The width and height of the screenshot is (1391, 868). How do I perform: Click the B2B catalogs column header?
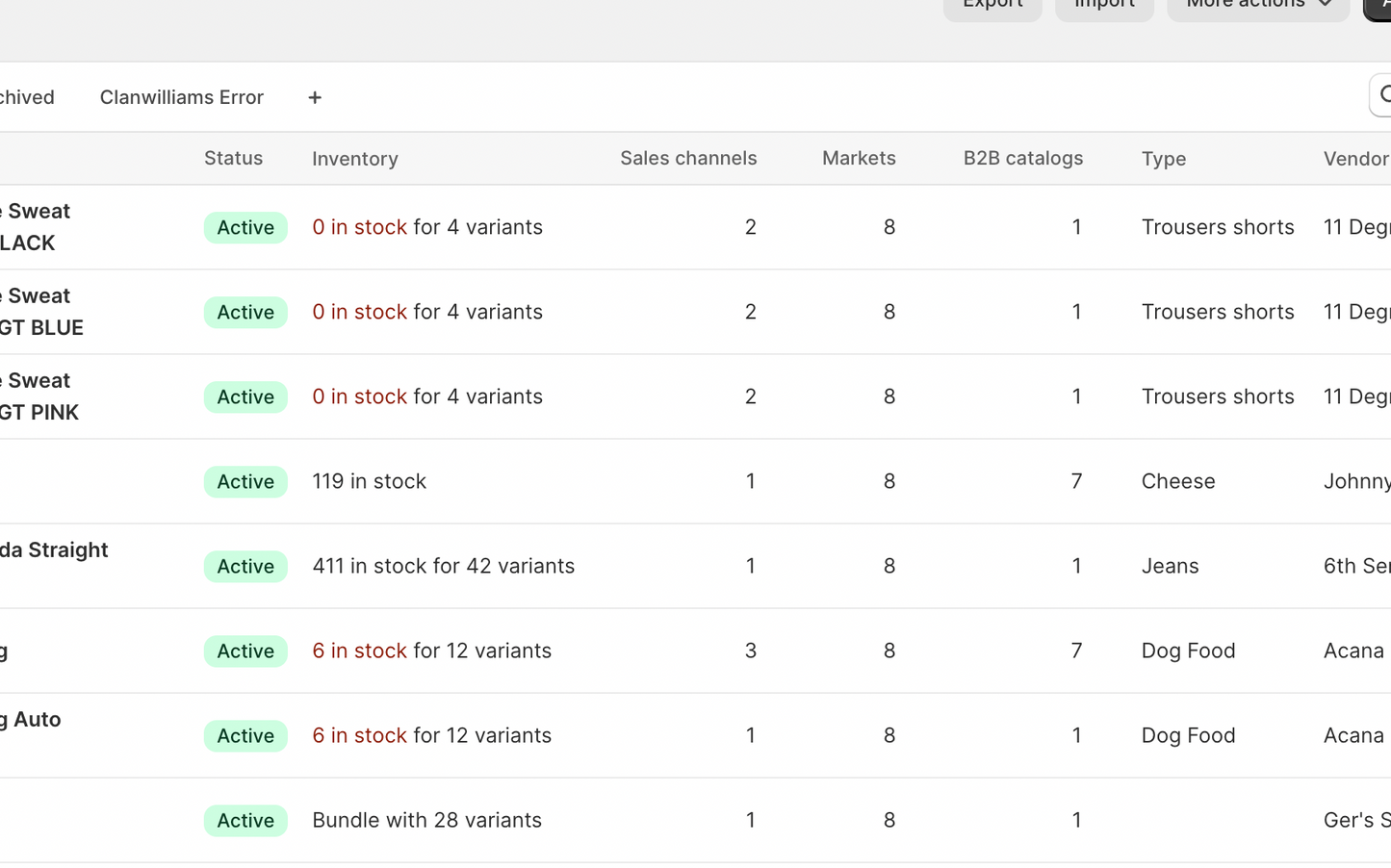pyautogui.click(x=1023, y=158)
